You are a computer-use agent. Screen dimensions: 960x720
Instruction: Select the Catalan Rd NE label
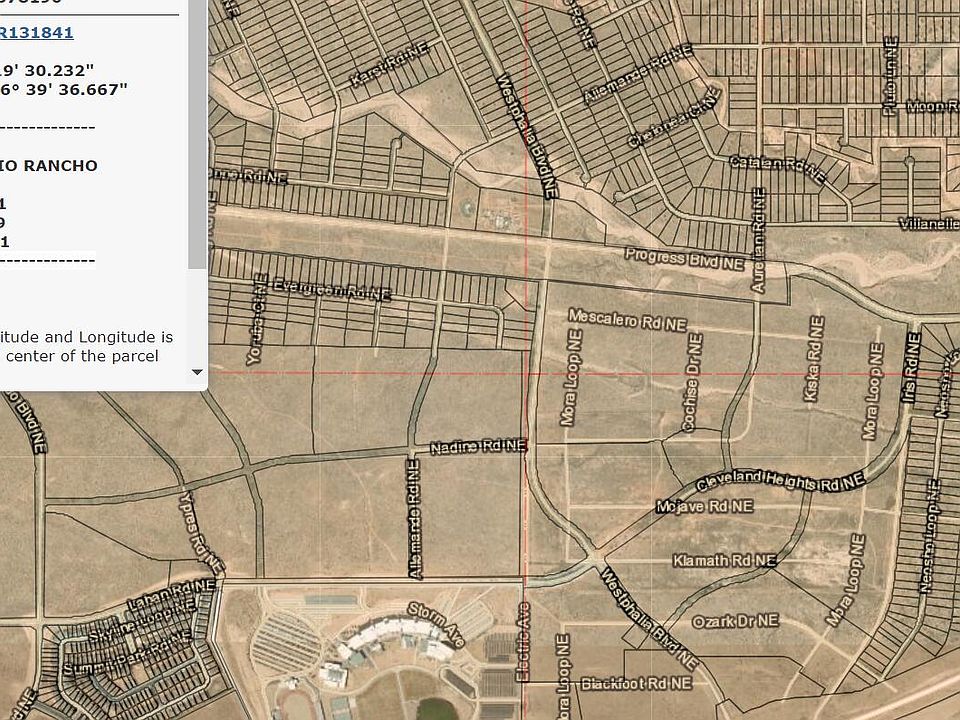pos(777,168)
